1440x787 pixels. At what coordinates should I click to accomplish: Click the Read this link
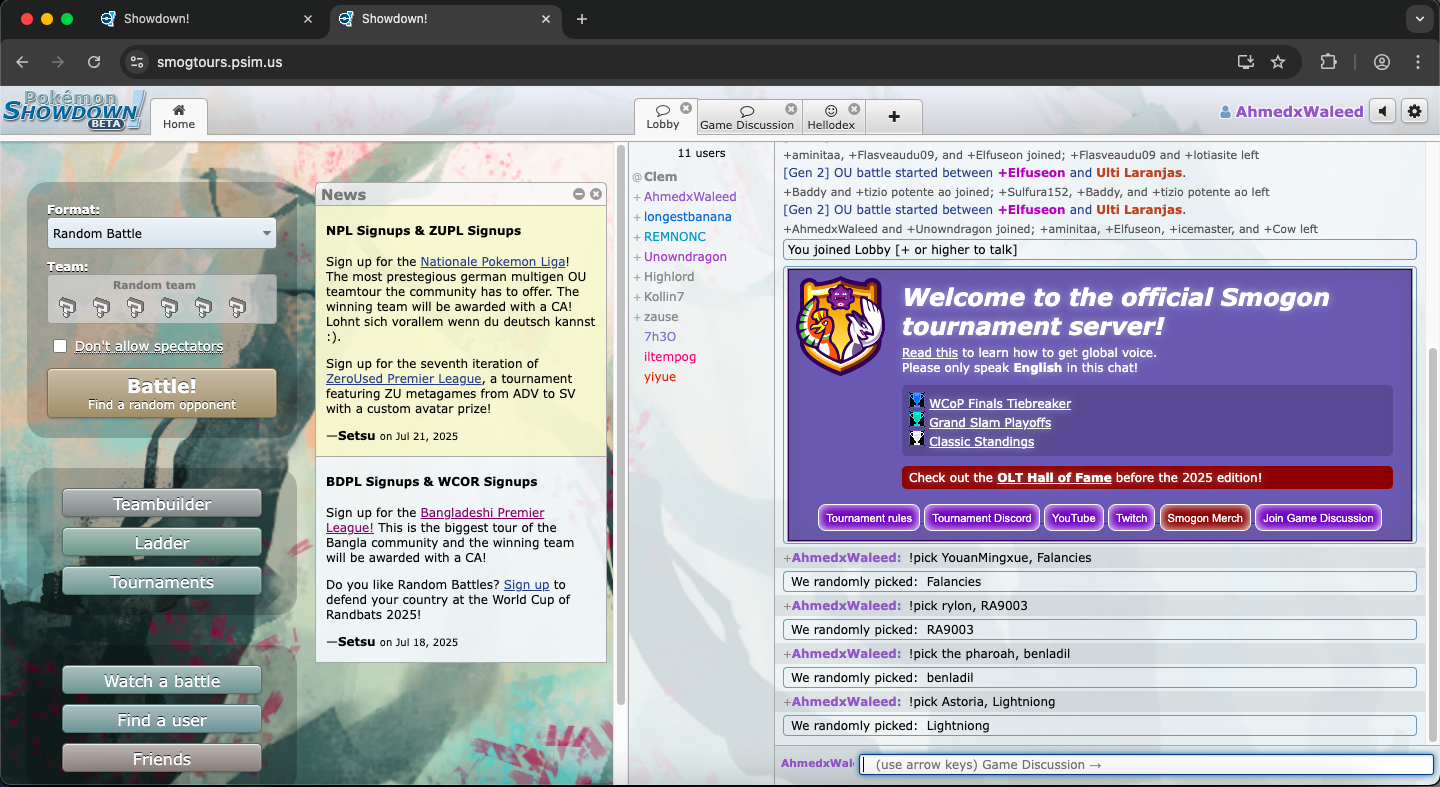coord(930,353)
